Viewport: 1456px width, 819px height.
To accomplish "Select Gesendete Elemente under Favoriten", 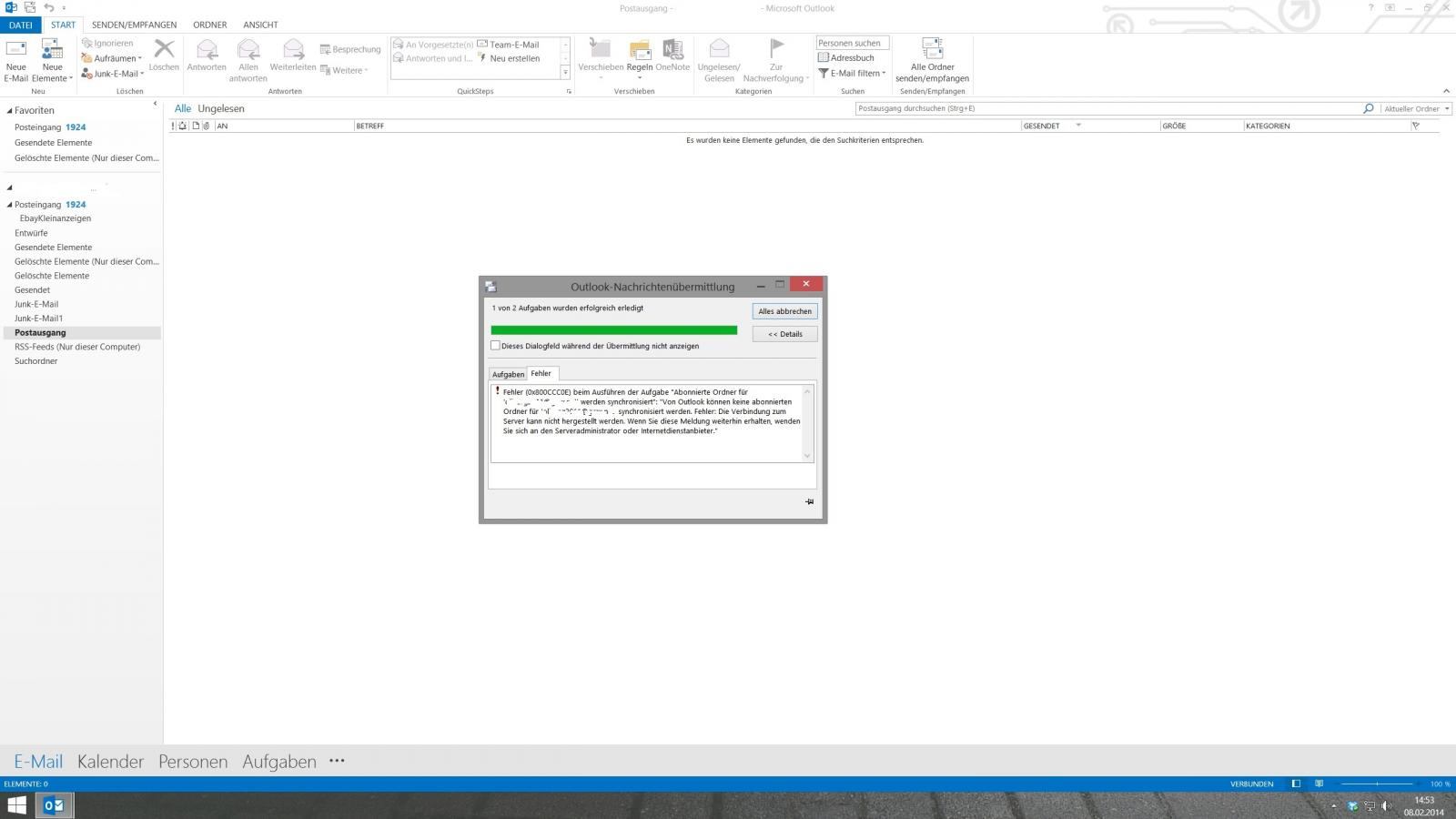I will (53, 143).
